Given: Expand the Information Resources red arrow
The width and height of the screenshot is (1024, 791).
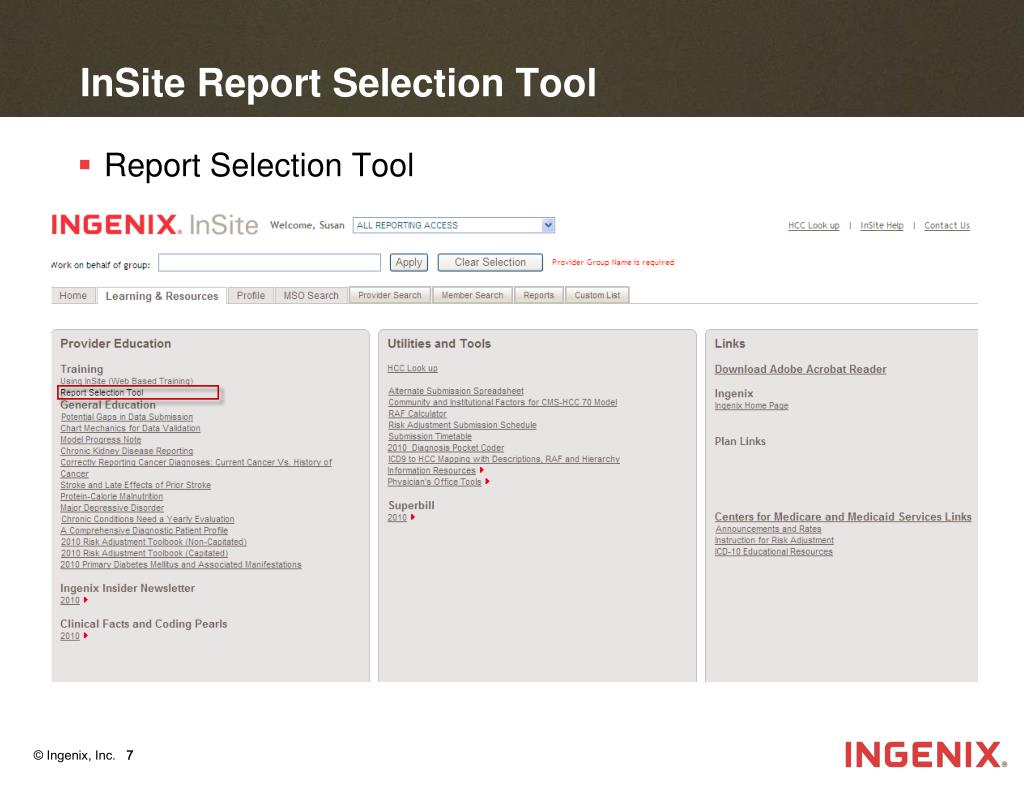Looking at the screenshot, I should coord(482,470).
